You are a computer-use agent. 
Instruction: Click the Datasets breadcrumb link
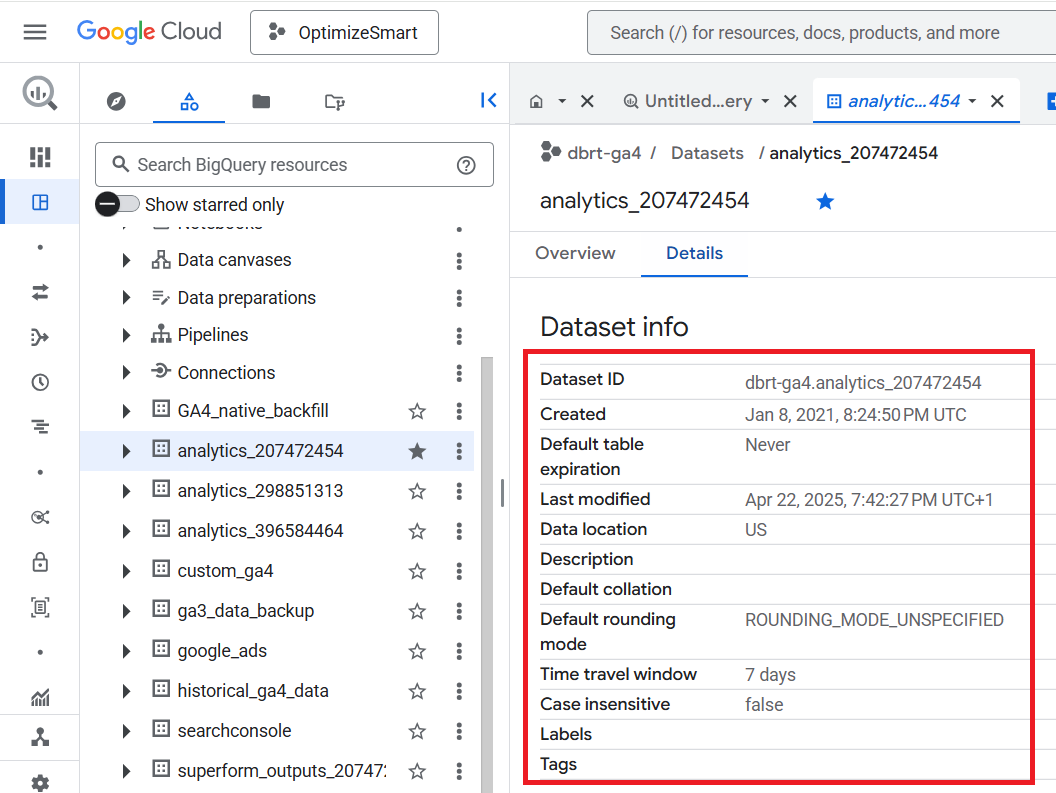click(x=707, y=153)
